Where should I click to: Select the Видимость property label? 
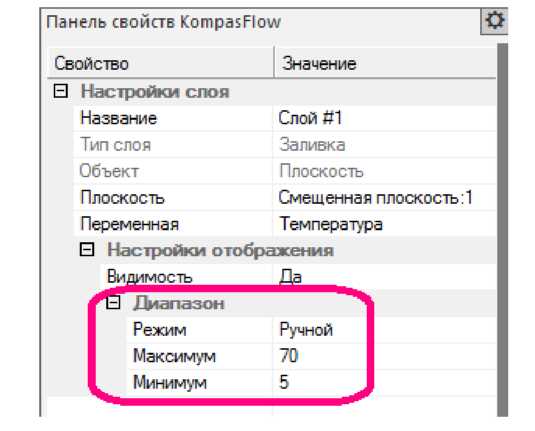coord(149,276)
